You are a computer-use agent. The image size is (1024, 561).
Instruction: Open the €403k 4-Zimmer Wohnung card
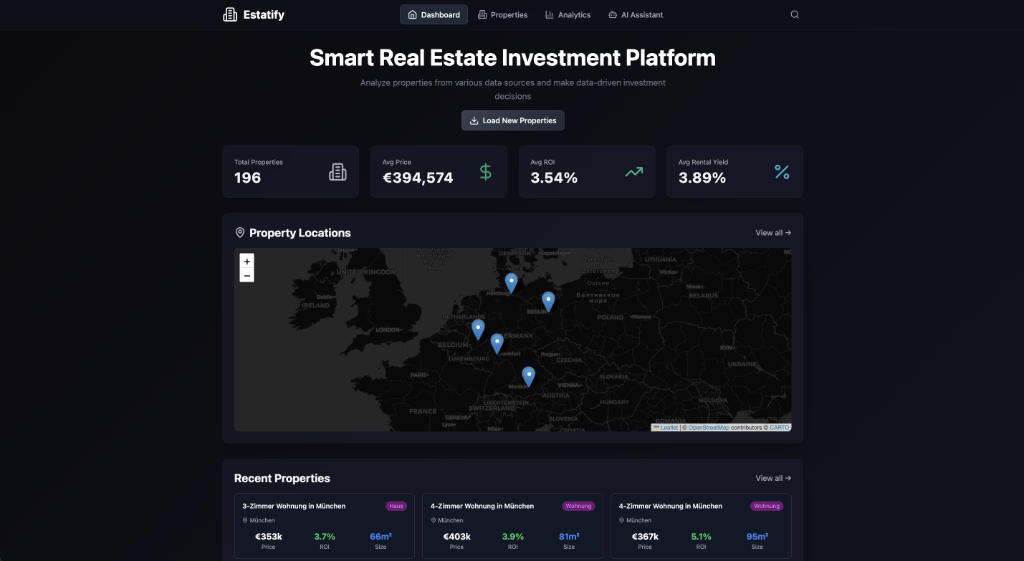point(513,526)
